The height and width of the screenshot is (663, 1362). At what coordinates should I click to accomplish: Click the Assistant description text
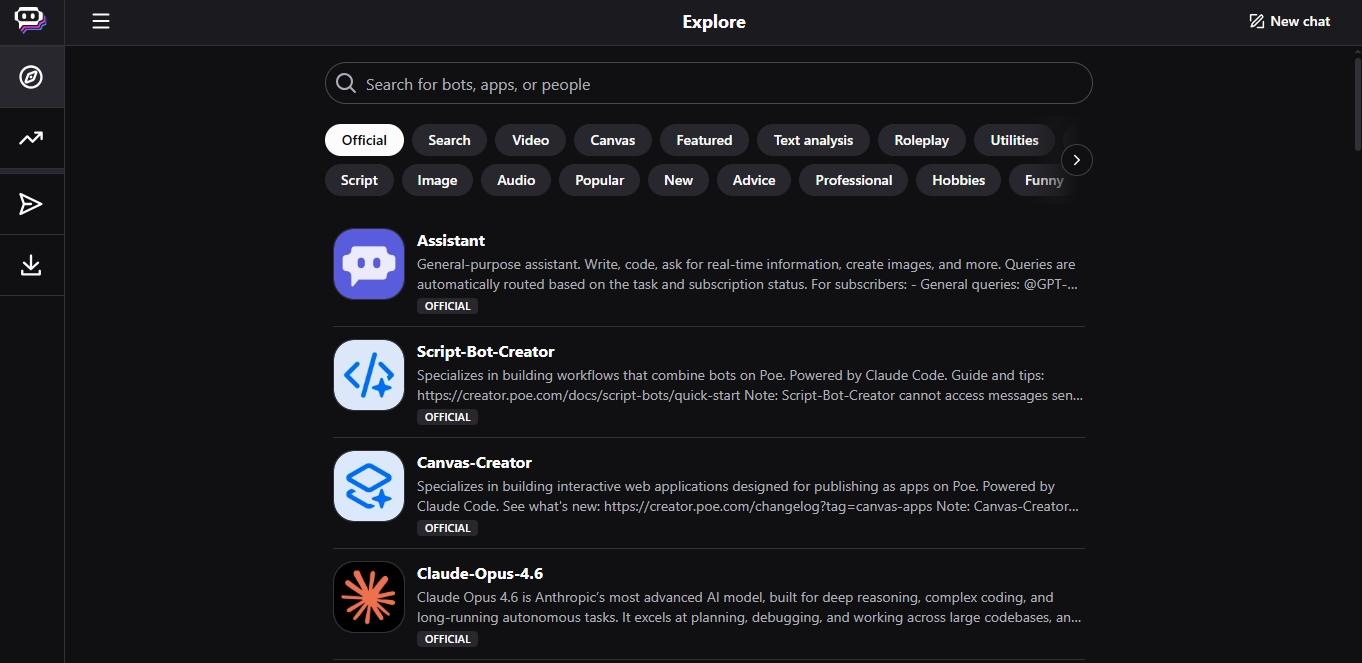click(x=747, y=274)
